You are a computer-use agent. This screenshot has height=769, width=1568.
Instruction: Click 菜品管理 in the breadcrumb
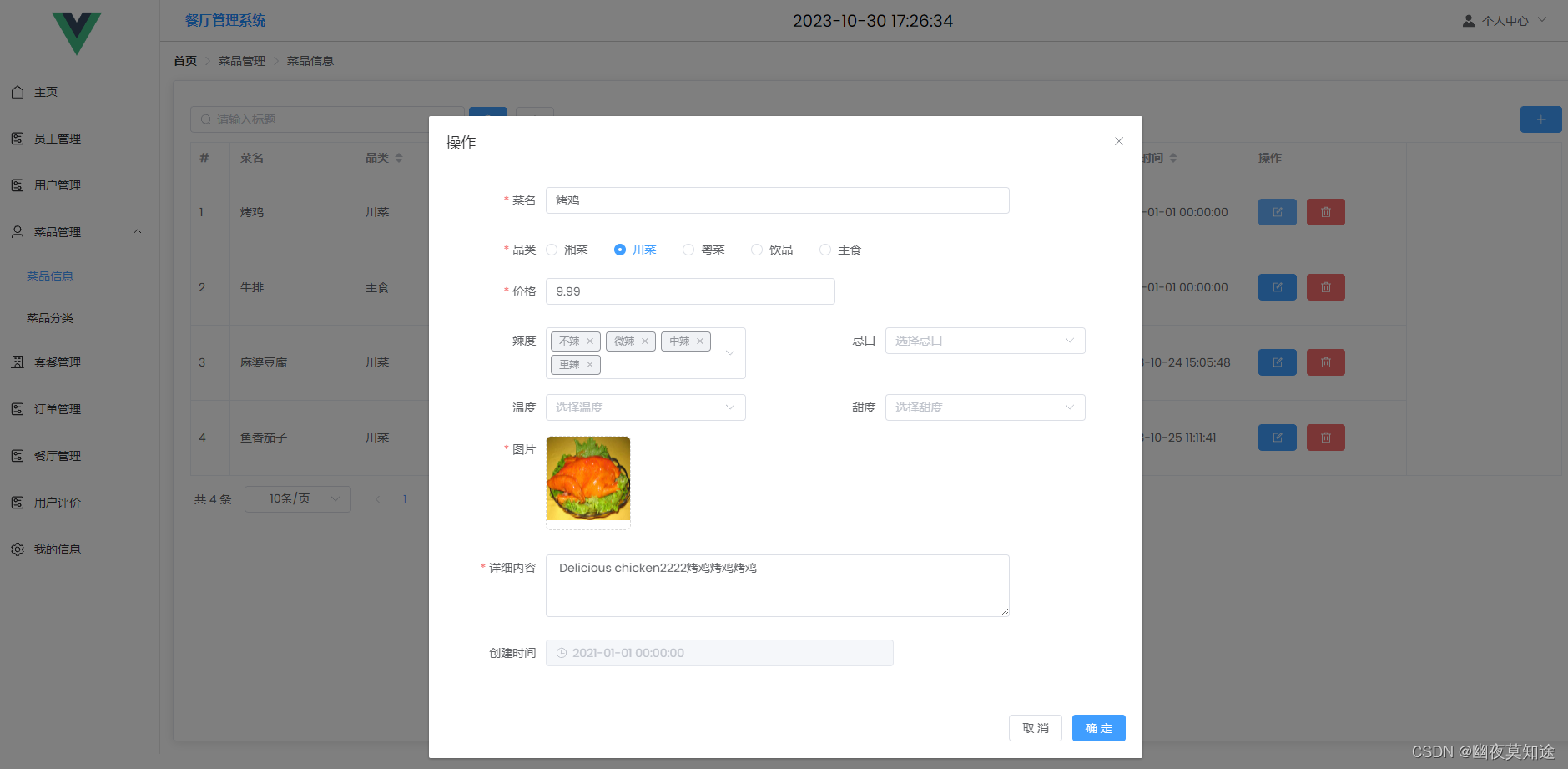click(x=242, y=61)
